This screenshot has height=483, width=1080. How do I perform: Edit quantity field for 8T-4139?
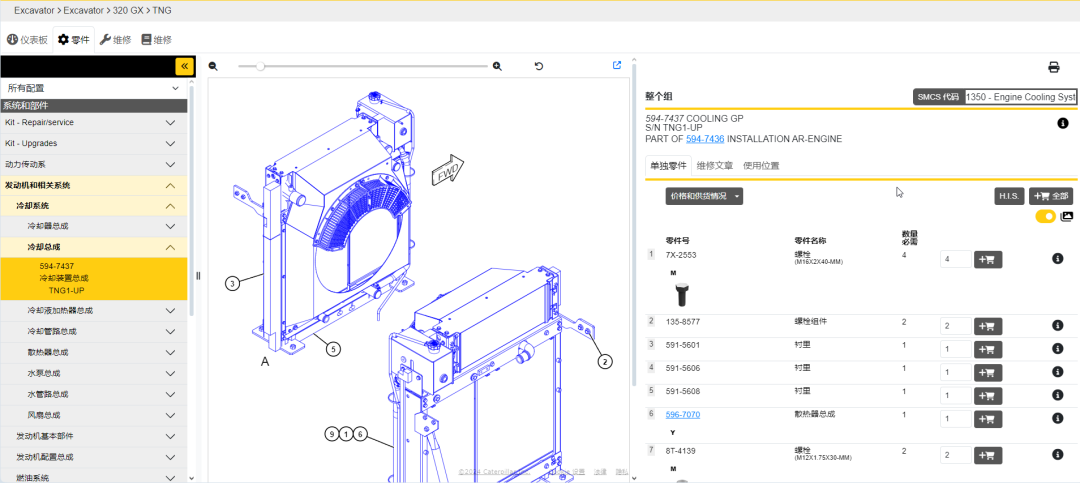[x=955, y=455]
